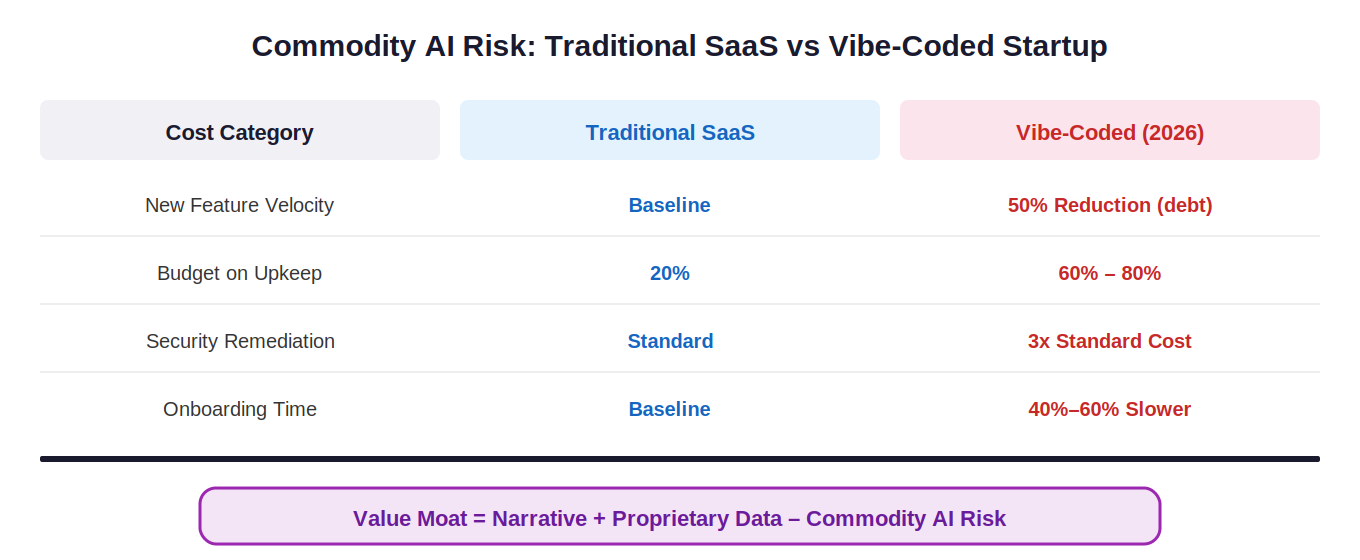
Task: Select the Cost Category column header
Action: coord(239,132)
